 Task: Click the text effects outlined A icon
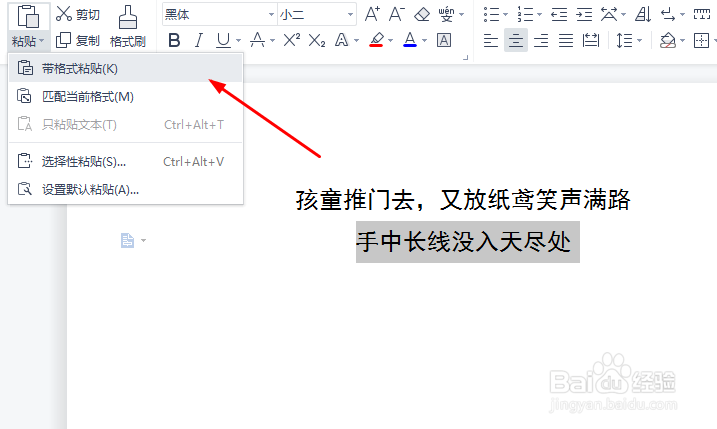(x=342, y=41)
